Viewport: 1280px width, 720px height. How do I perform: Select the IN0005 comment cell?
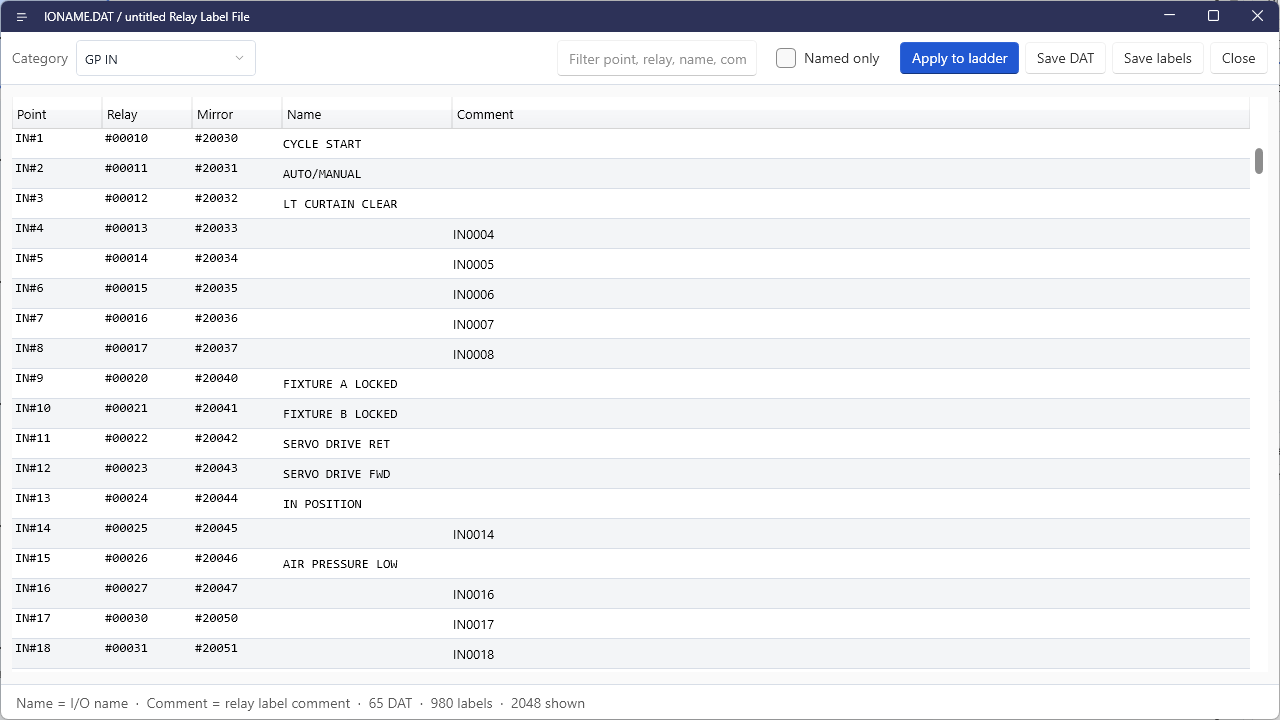850,264
